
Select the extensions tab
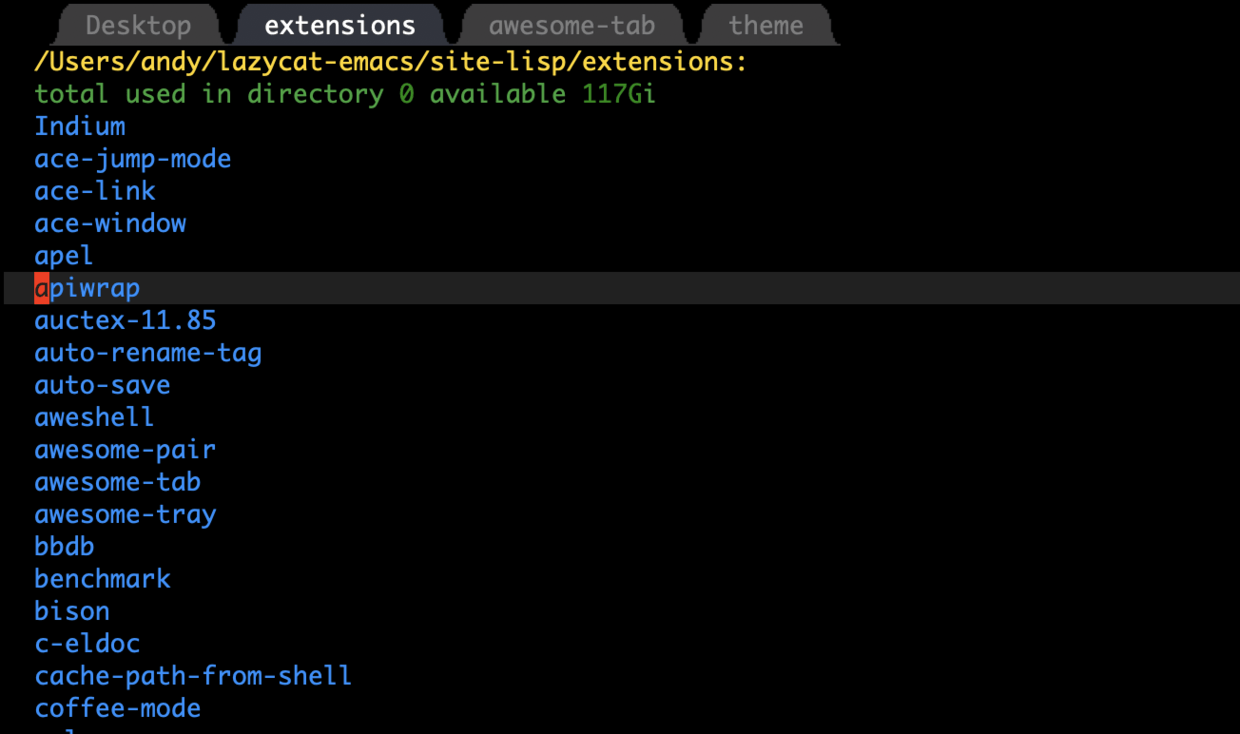coord(340,25)
